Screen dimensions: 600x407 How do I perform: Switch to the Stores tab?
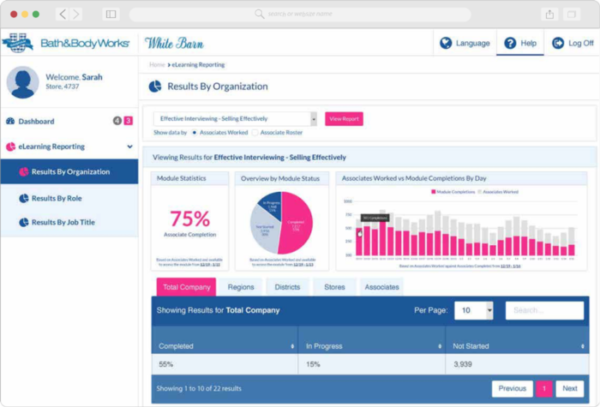tap(334, 287)
